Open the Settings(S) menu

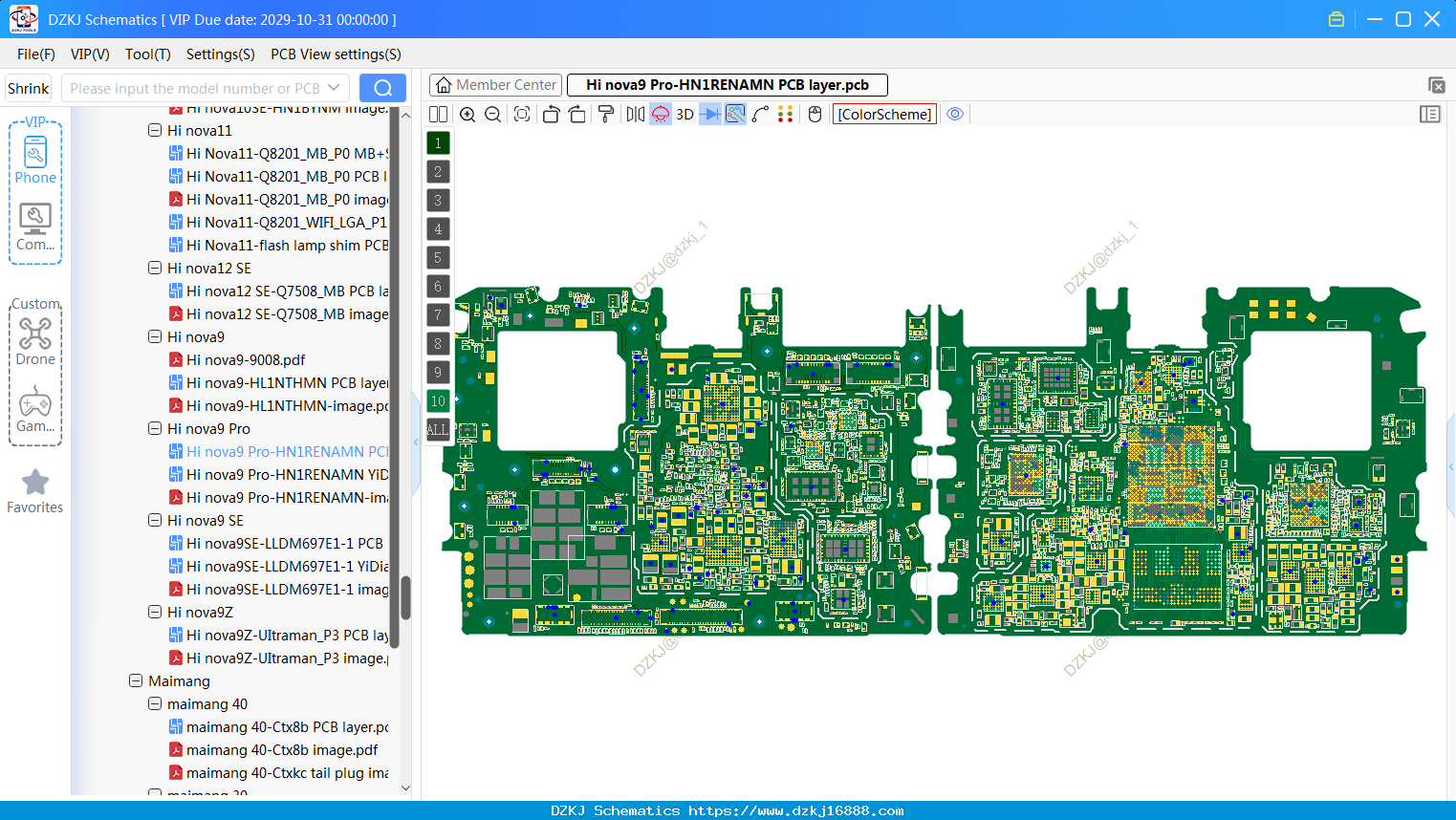(221, 54)
